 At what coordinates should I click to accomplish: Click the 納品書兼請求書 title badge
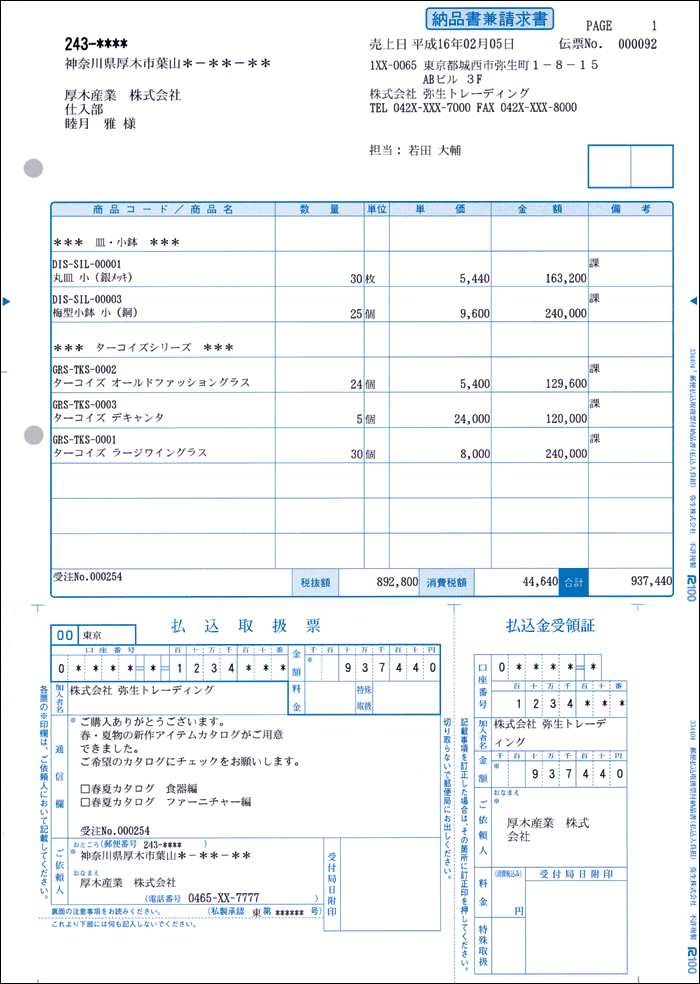point(489,19)
